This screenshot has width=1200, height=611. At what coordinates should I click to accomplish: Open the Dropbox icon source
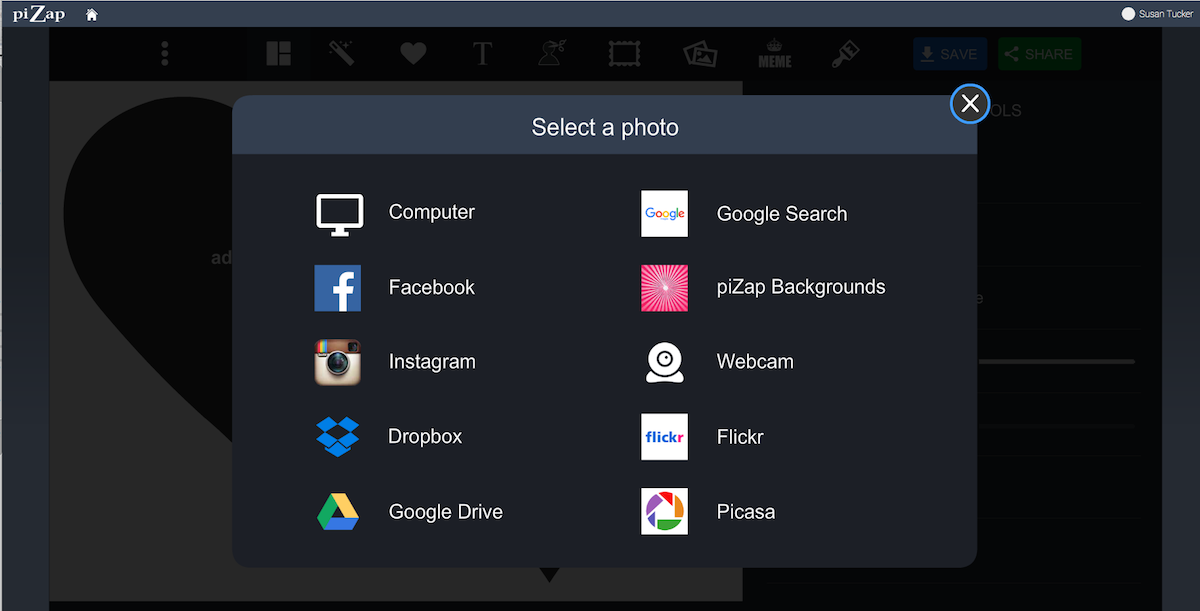coord(338,437)
